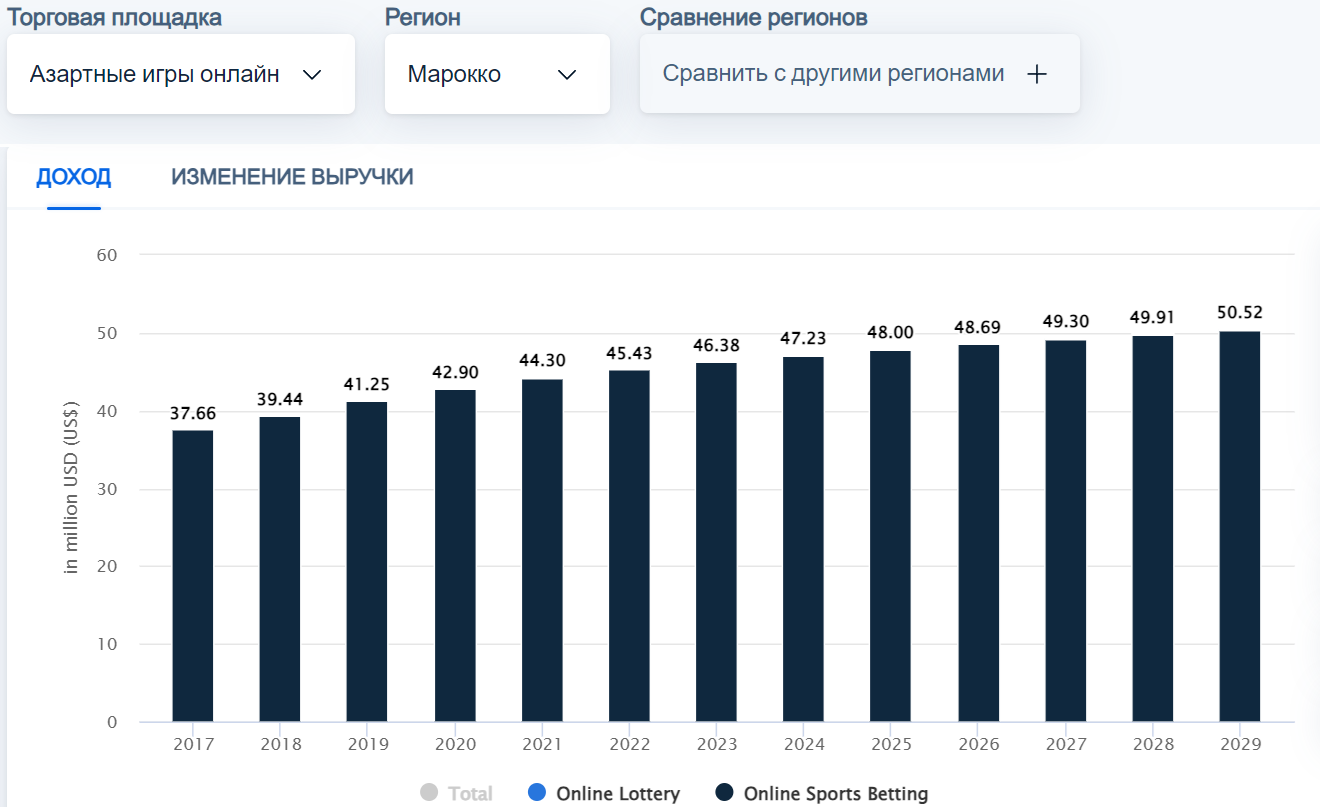Select the 2026 bar in the chart

click(978, 533)
